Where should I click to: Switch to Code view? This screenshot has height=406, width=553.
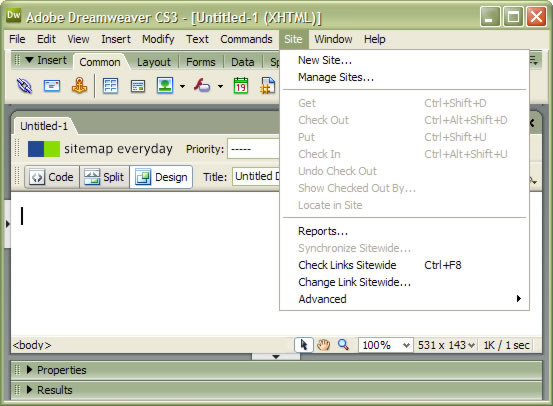pos(52,177)
